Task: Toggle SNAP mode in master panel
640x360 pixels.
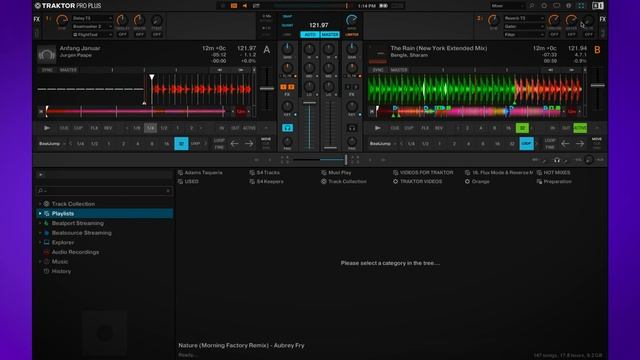Action: pos(287,17)
